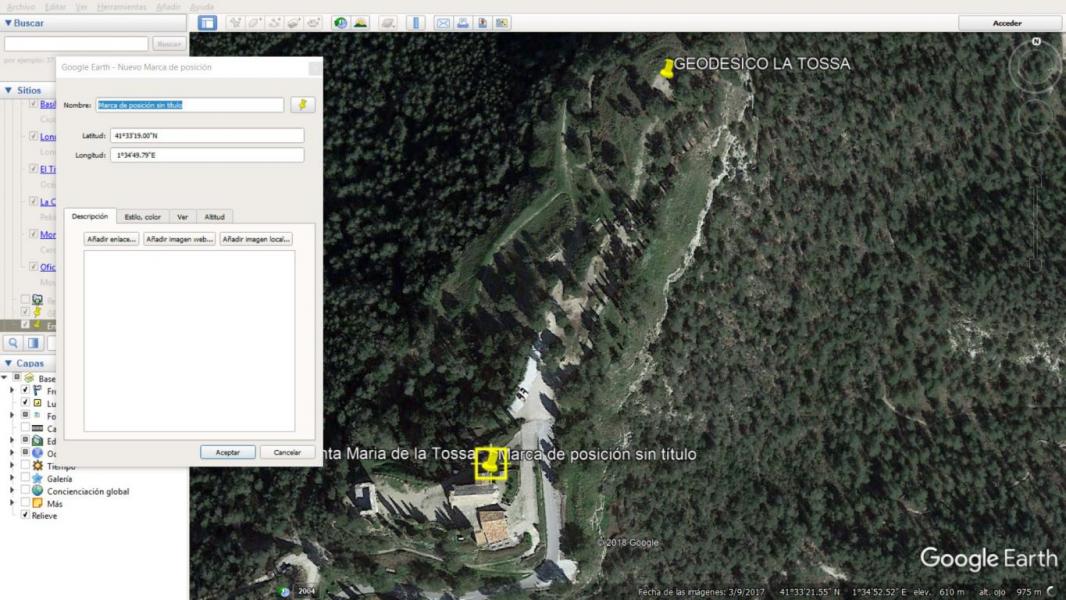1066x600 pixels.
Task: Click the email envelope toolbar icon
Action: 443,23
